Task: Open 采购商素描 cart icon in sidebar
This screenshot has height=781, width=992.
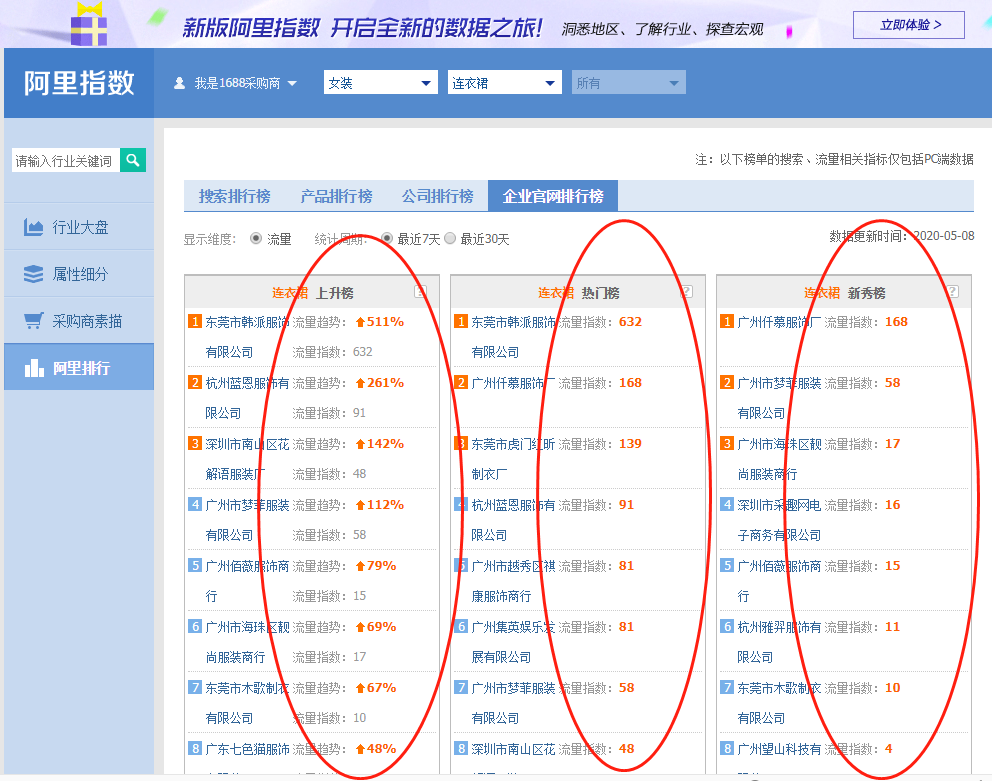Action: tap(33, 321)
